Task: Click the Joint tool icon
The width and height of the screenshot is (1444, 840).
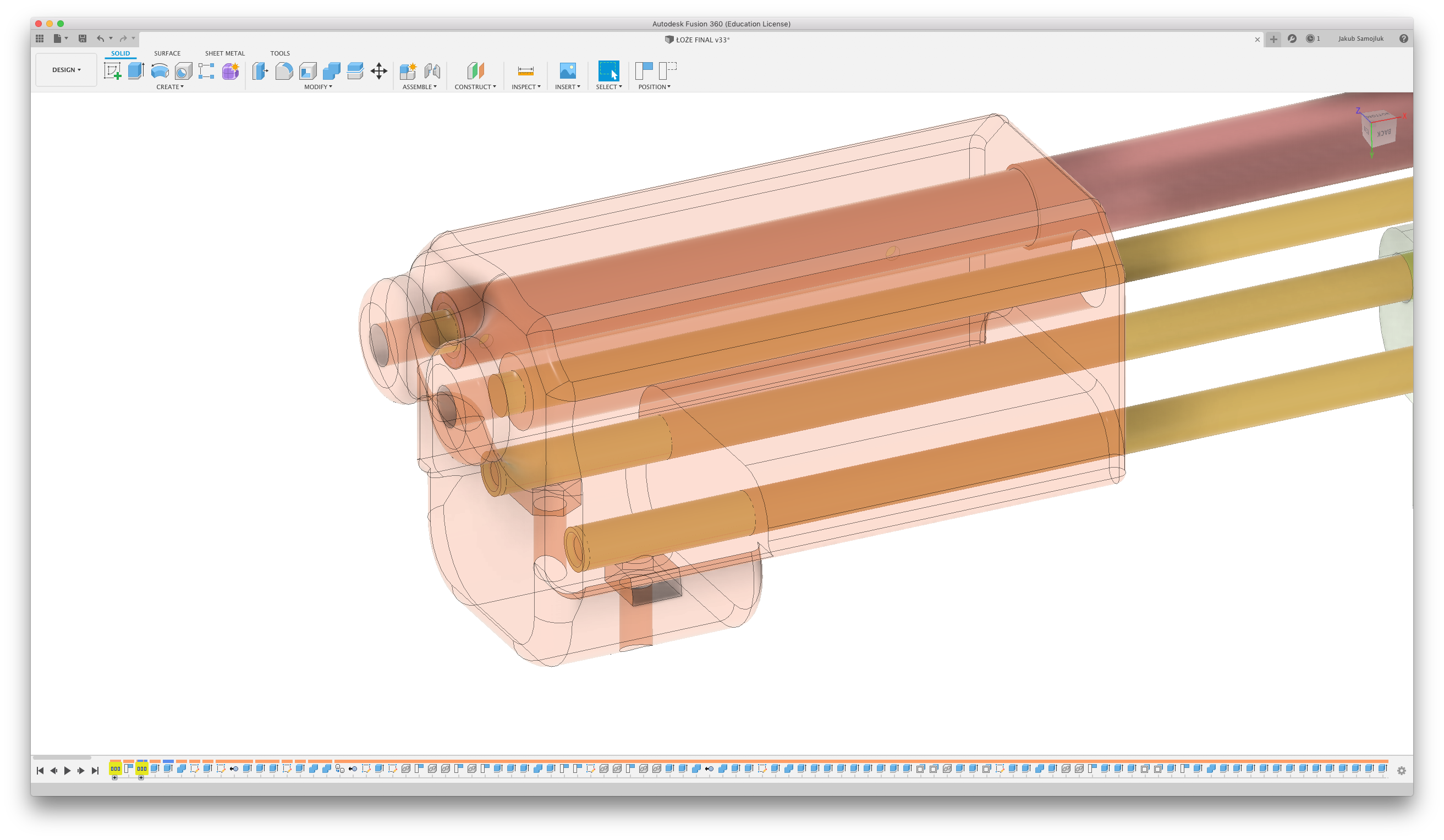Action: pyautogui.click(x=432, y=71)
